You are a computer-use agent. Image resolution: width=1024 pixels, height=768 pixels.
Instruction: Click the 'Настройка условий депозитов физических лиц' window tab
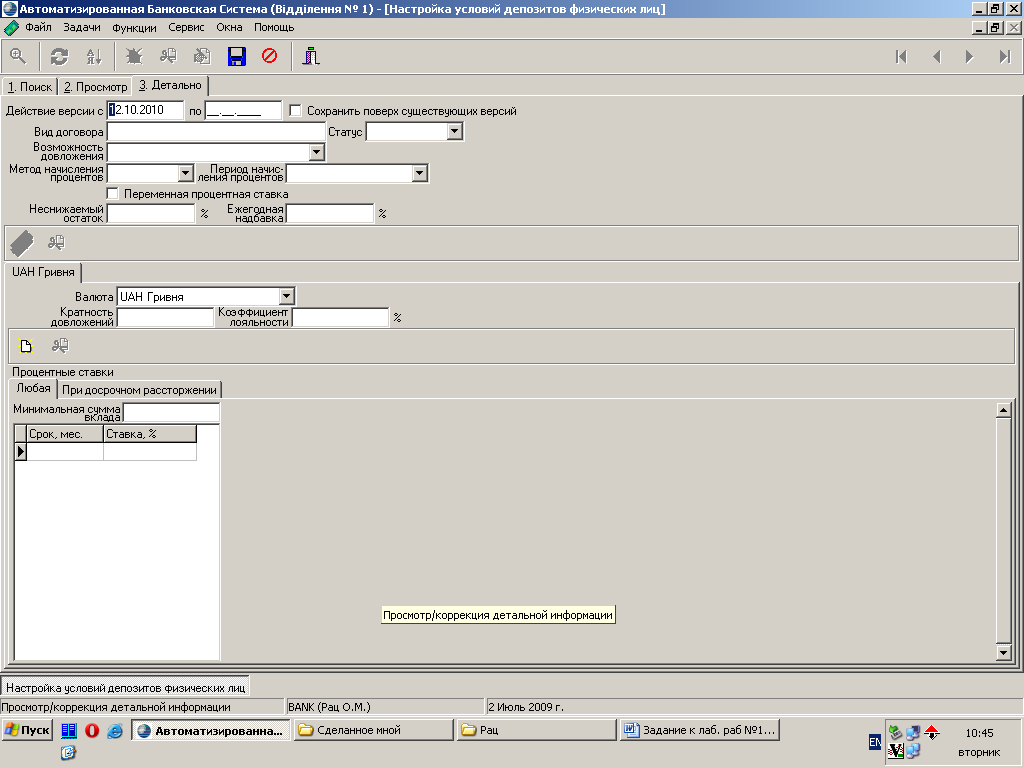tap(125, 688)
